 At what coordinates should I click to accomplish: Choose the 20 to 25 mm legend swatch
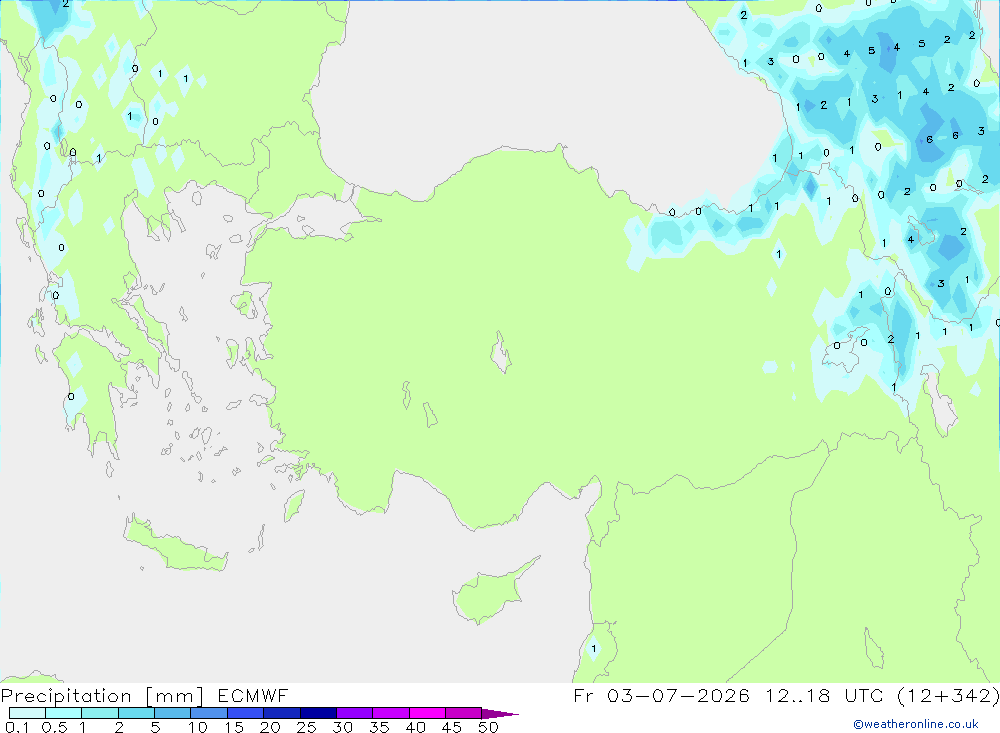click(x=282, y=713)
